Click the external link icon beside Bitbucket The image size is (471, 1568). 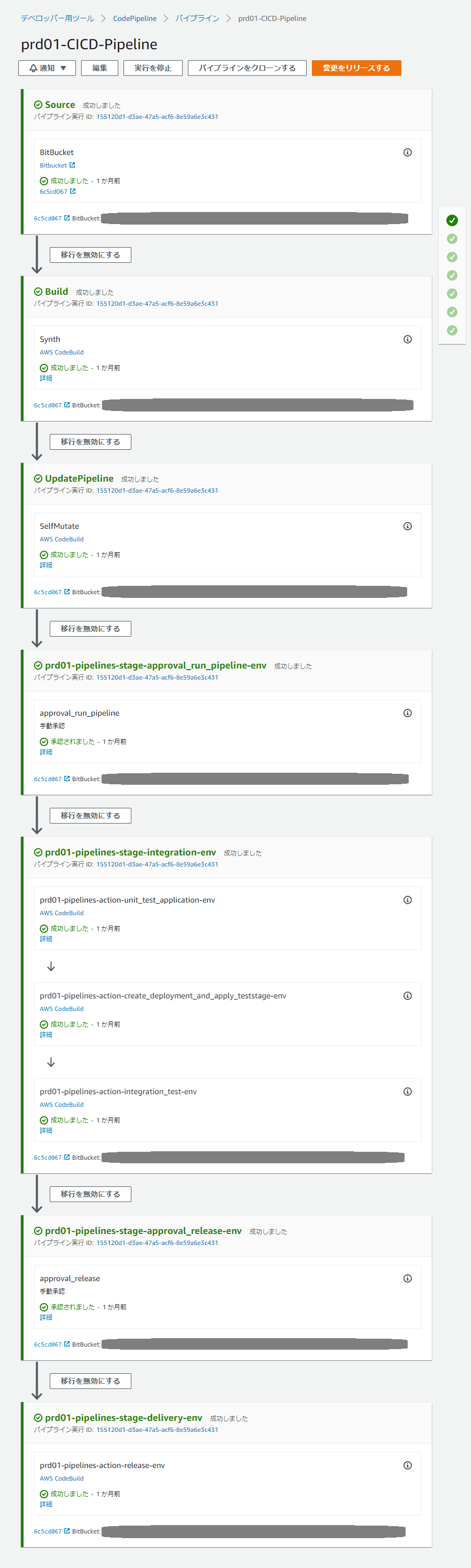click(x=72, y=165)
